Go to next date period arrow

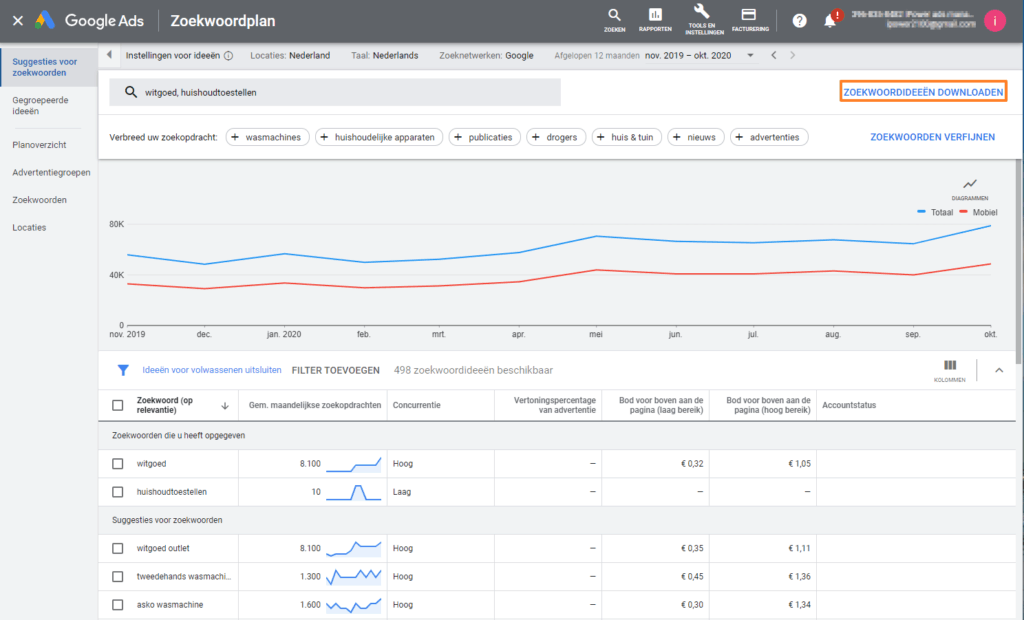[x=793, y=56]
